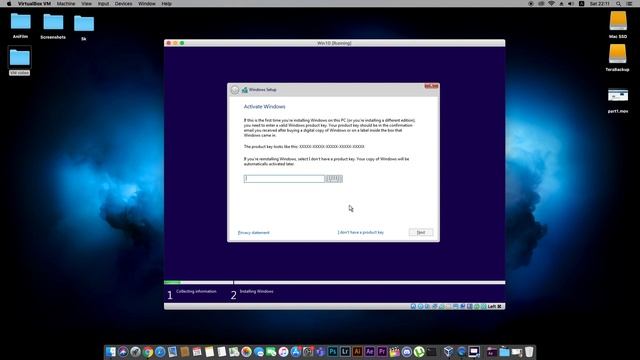Open App Store from the dock
This screenshot has height=360, width=640.
tap(296, 352)
